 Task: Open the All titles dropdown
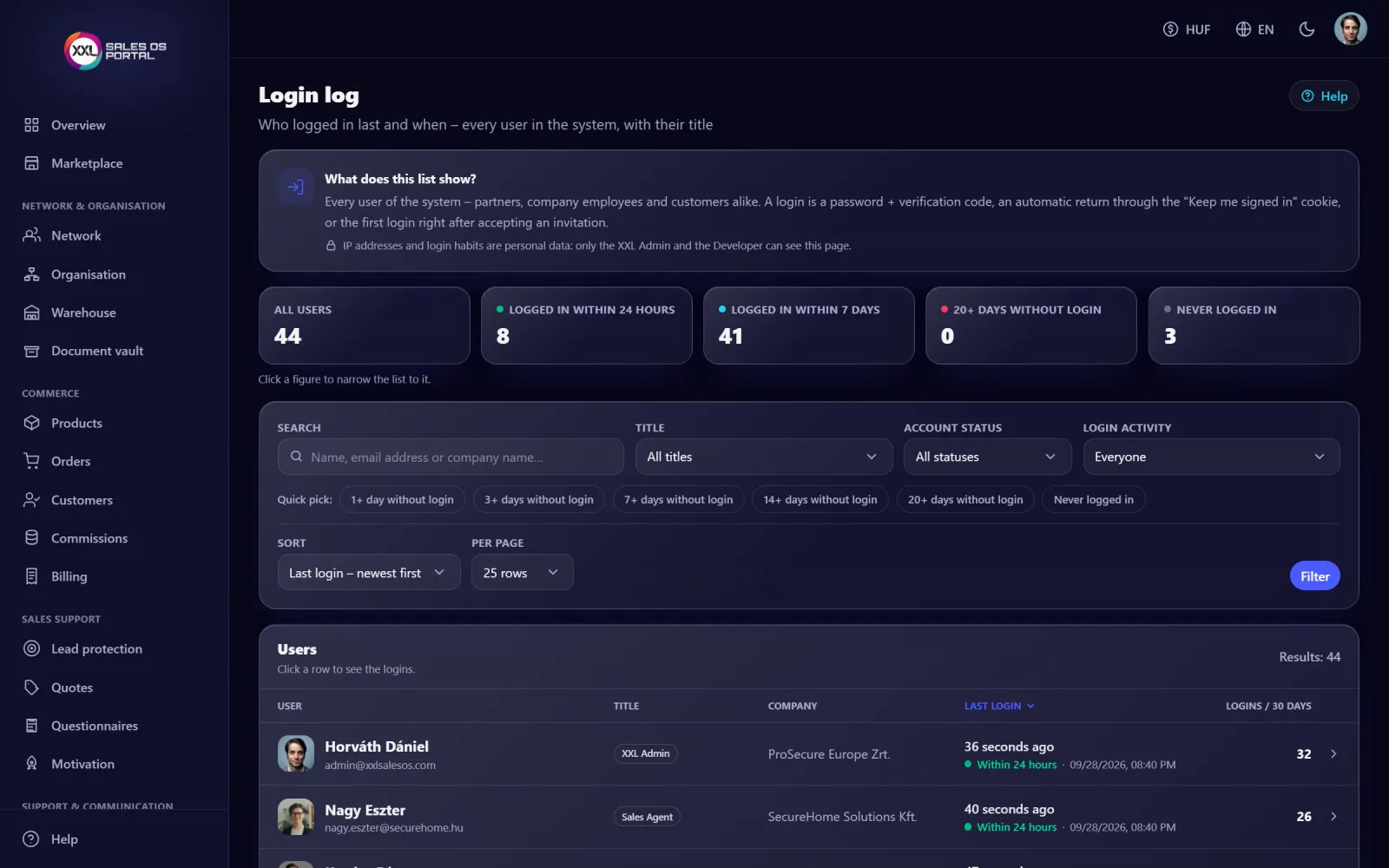(x=764, y=457)
